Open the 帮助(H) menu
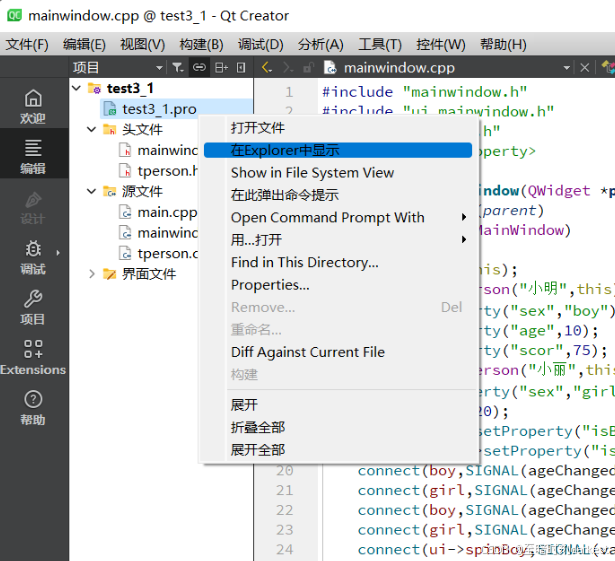Image resolution: width=615 pixels, height=561 pixels. [503, 44]
